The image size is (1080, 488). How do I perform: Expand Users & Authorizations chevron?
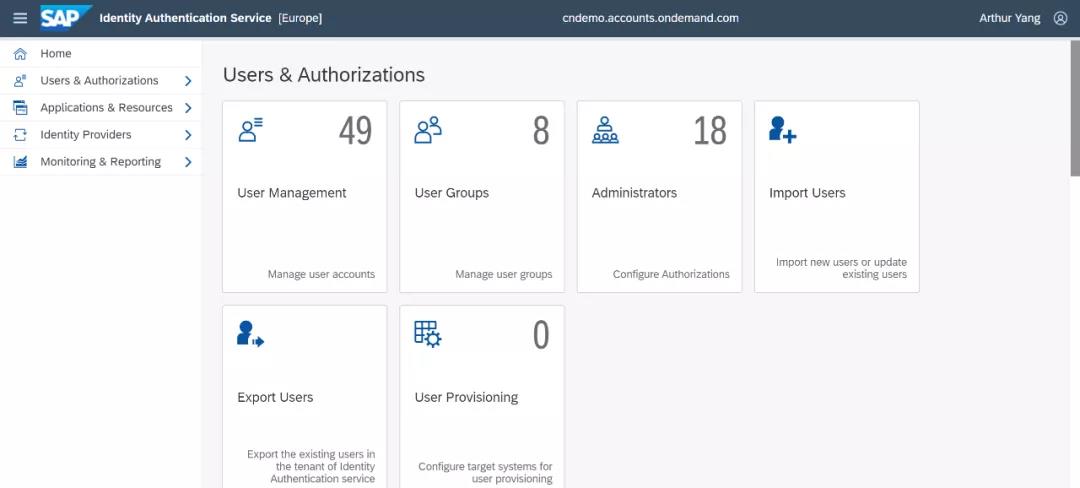(188, 81)
